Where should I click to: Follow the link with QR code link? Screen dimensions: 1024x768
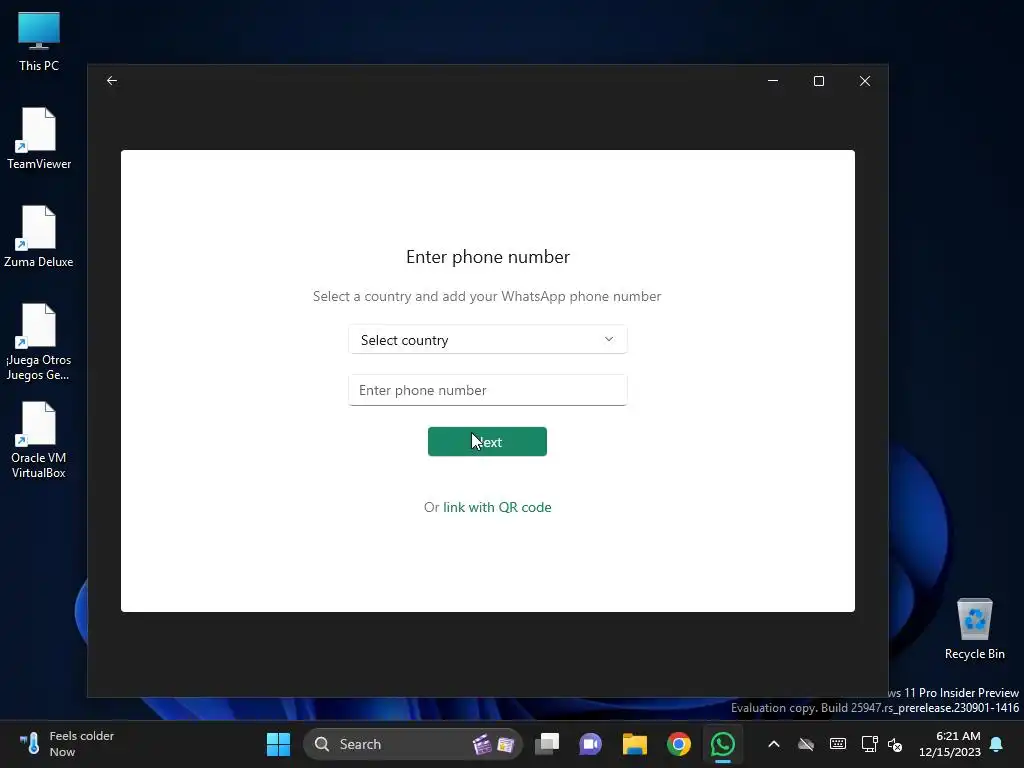tap(497, 507)
